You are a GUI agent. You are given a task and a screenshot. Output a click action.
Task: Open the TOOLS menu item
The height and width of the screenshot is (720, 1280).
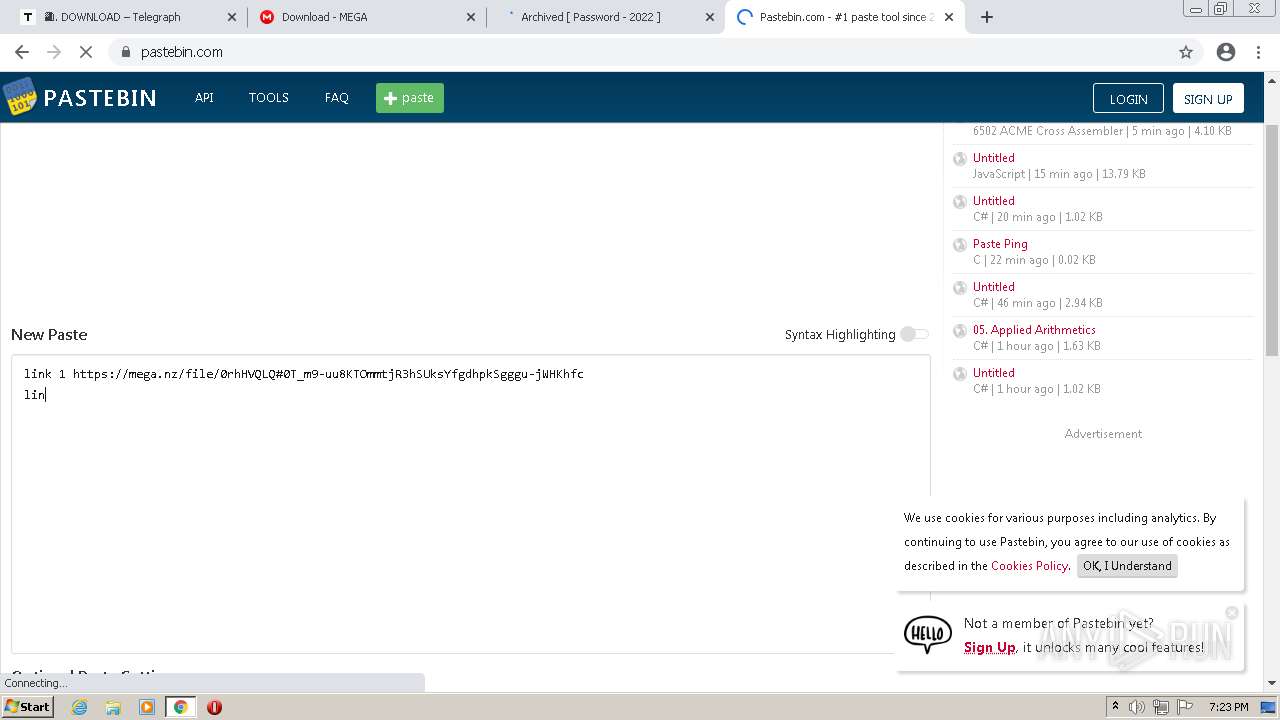point(269,98)
